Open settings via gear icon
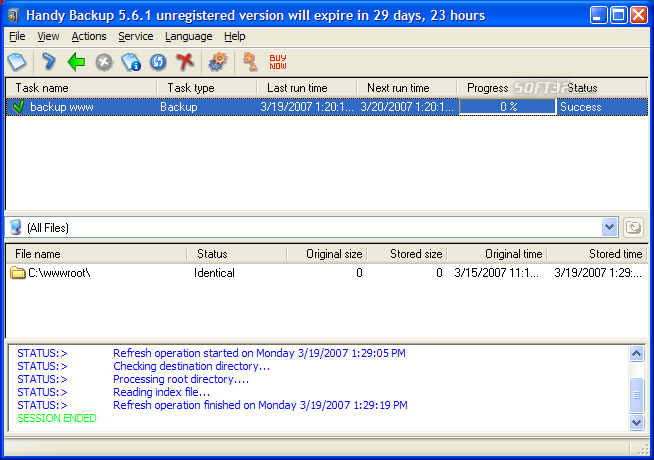Viewport: 654px width, 460px height. click(x=218, y=62)
